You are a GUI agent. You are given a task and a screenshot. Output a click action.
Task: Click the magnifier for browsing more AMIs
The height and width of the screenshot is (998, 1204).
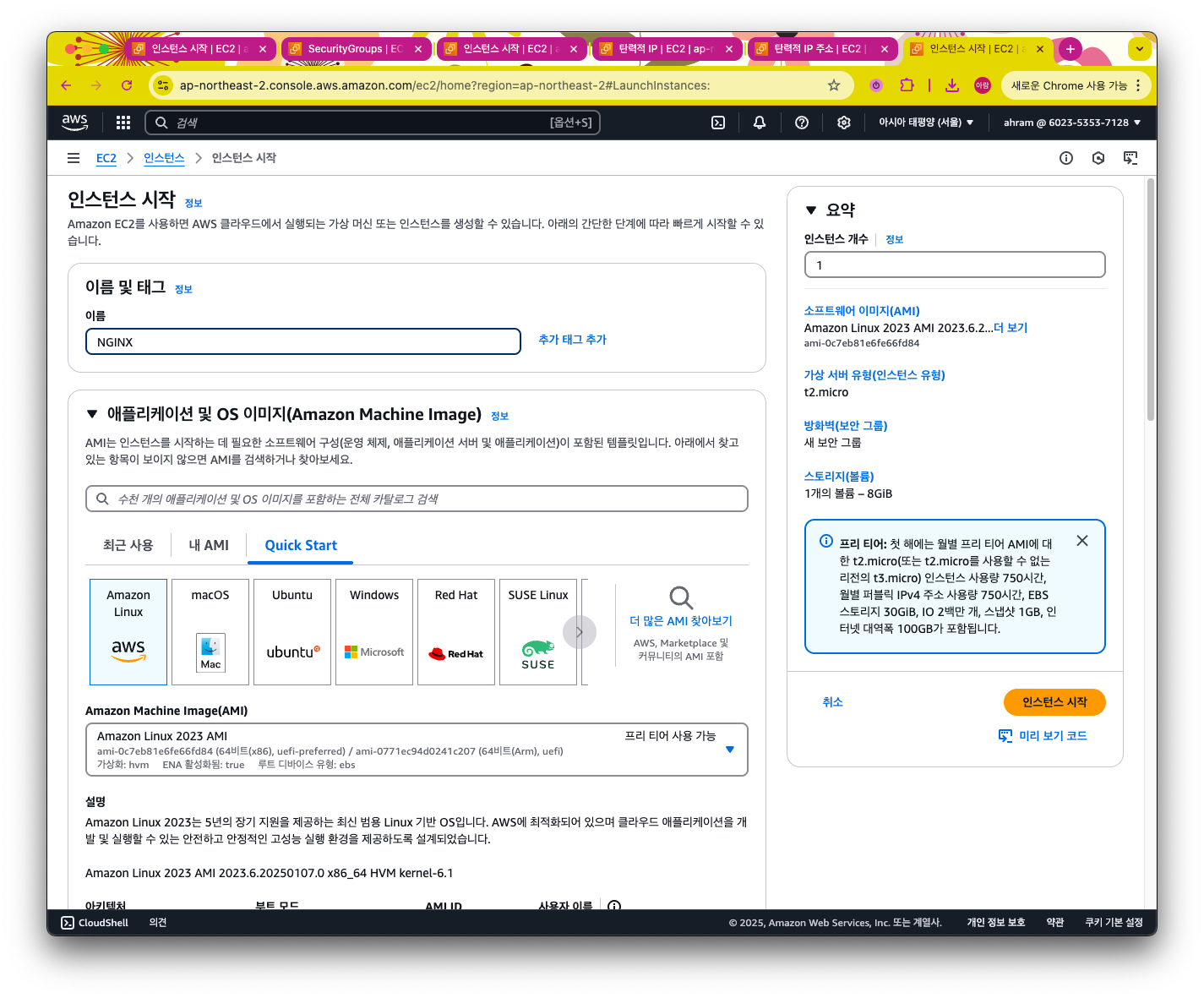point(681,597)
